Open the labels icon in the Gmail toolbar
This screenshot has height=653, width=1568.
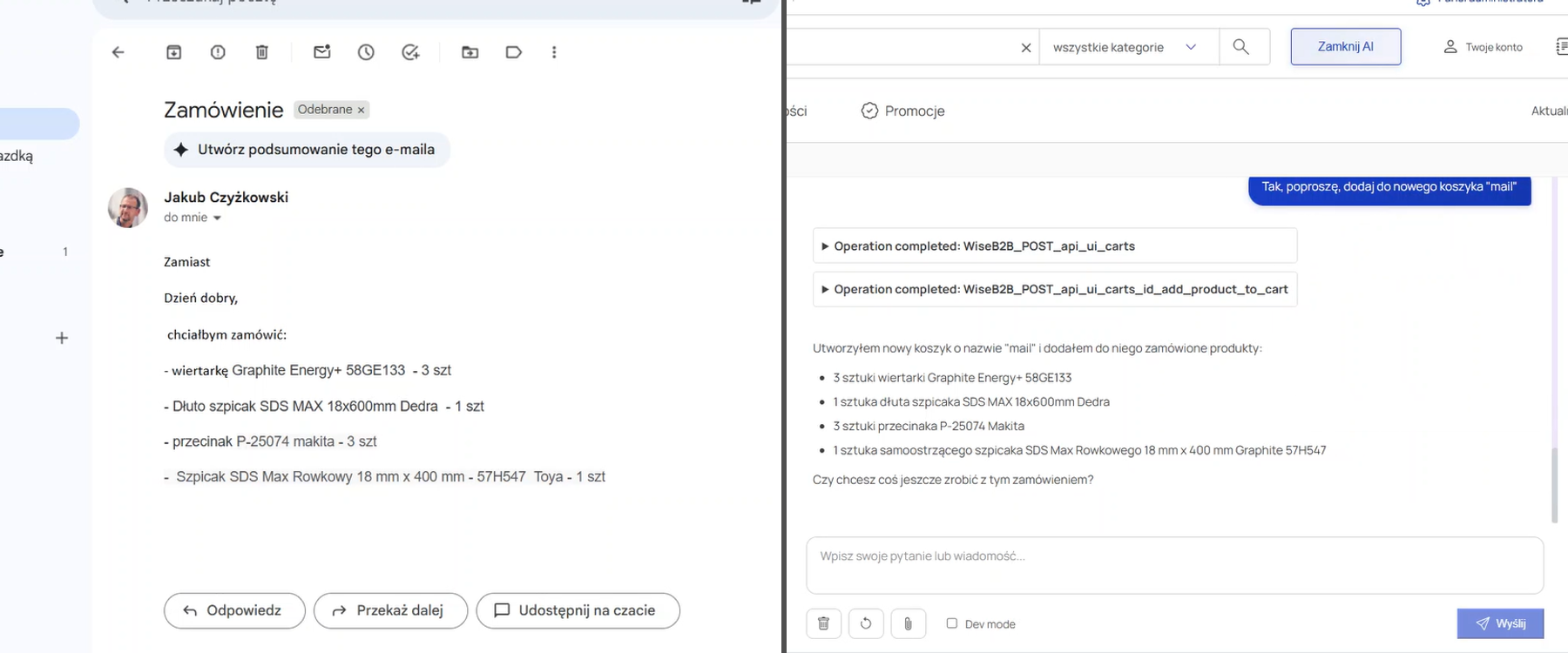(x=514, y=52)
